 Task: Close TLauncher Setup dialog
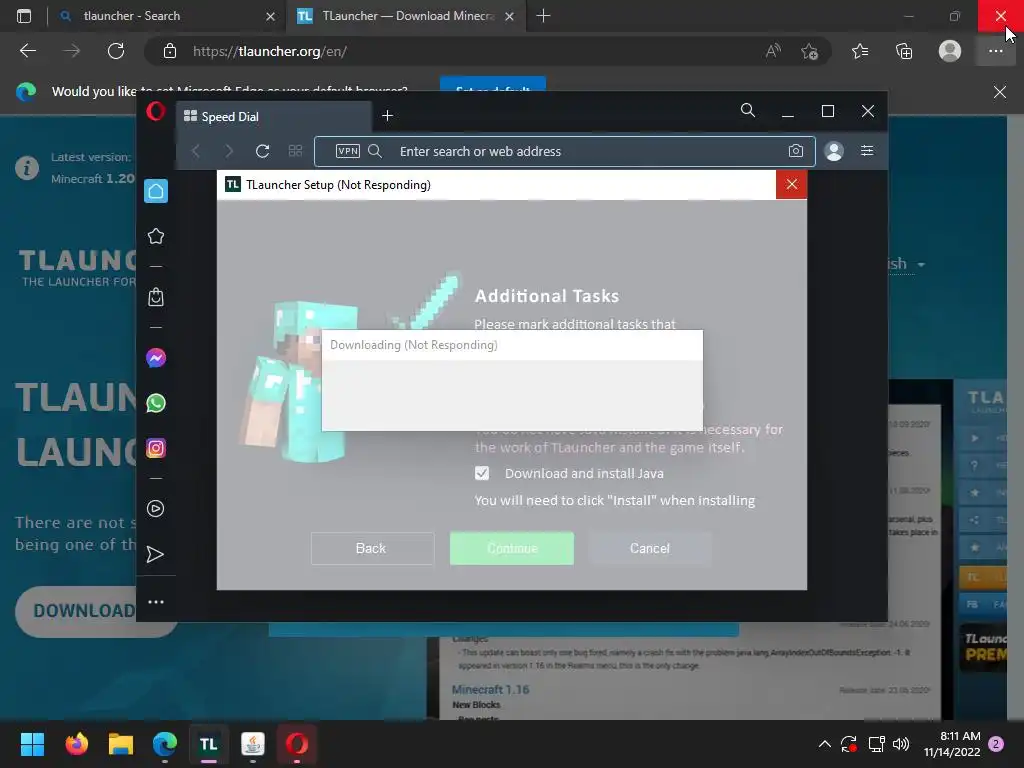click(792, 185)
